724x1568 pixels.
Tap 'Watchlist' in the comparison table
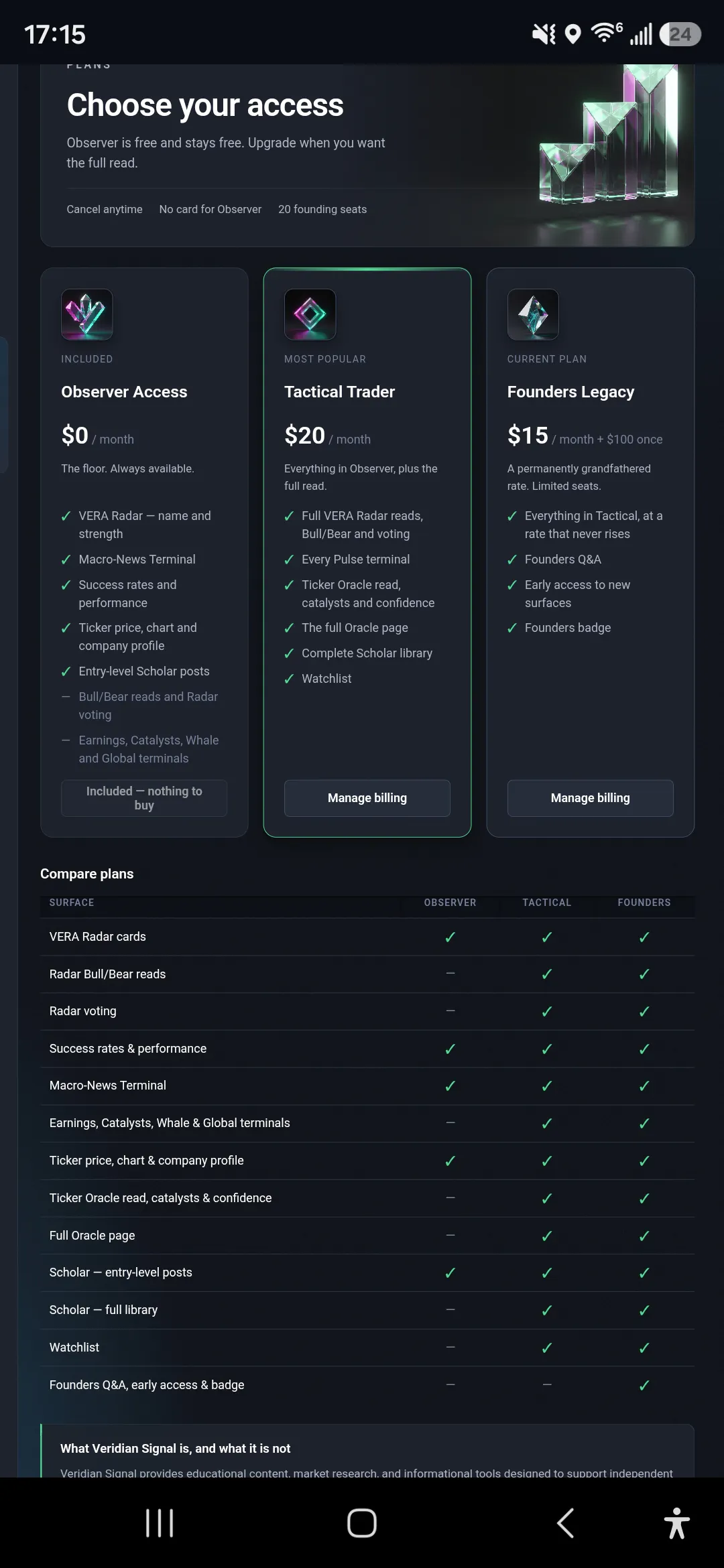coord(74,1348)
